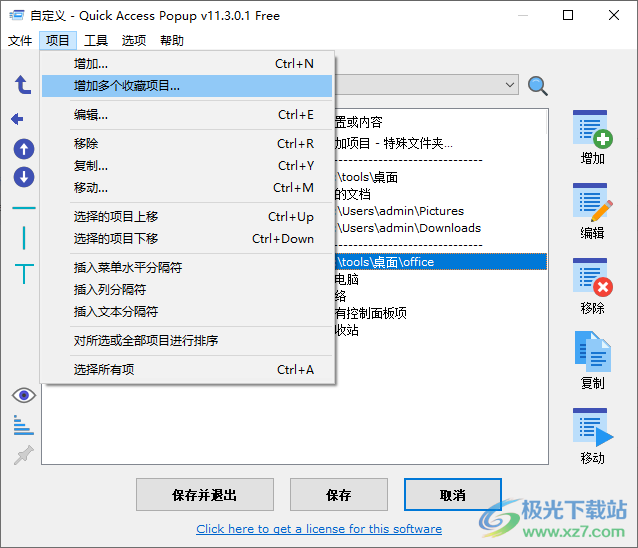Choose 插入列分隔符 menu entry
638x548 pixels.
coord(187,289)
